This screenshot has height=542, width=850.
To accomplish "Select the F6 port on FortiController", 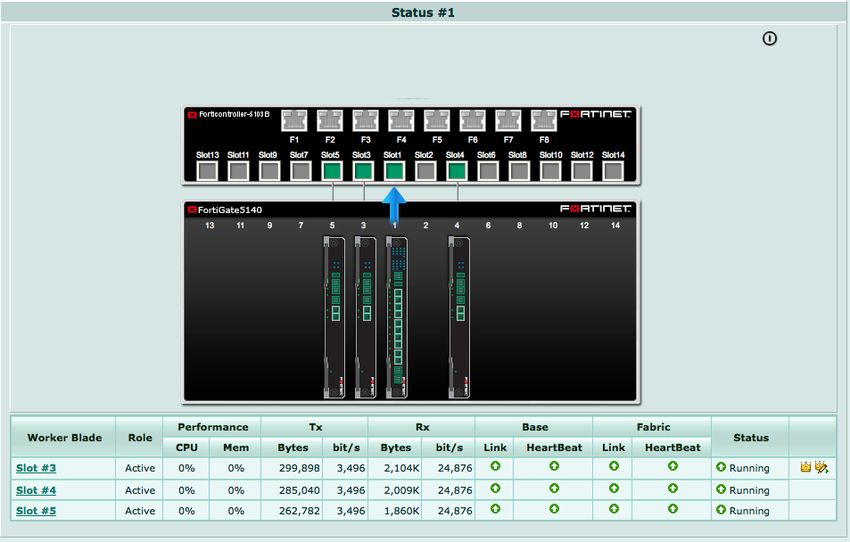I will 473,120.
